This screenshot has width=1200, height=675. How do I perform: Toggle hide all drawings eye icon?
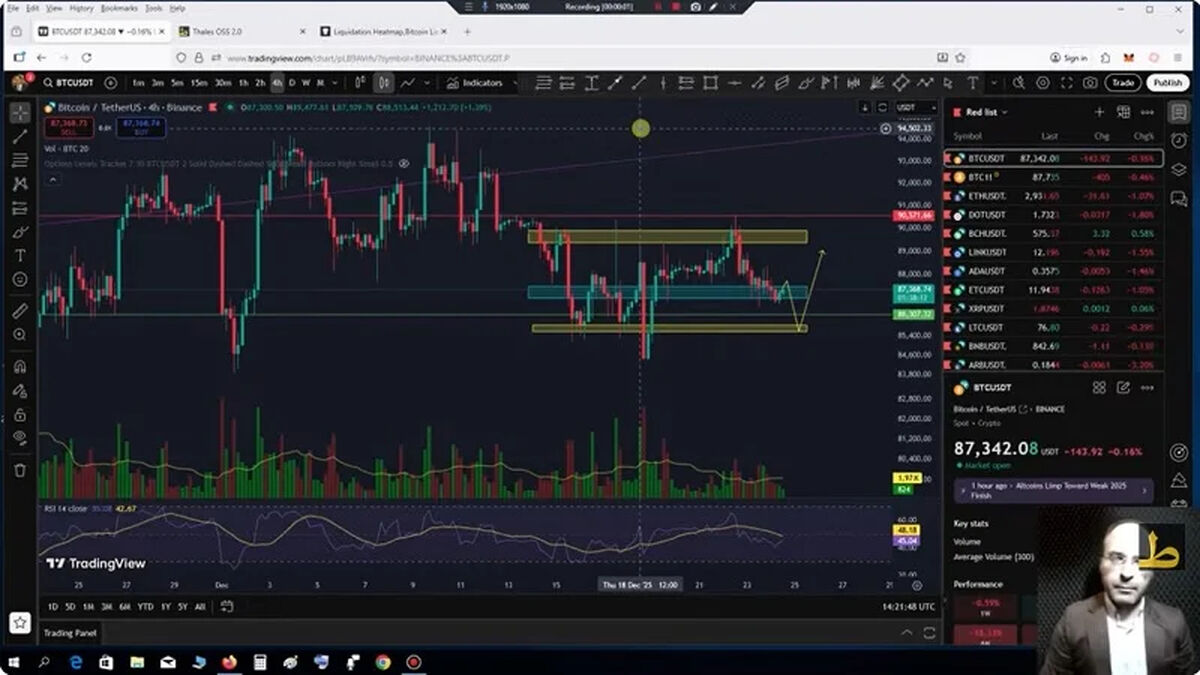20,438
